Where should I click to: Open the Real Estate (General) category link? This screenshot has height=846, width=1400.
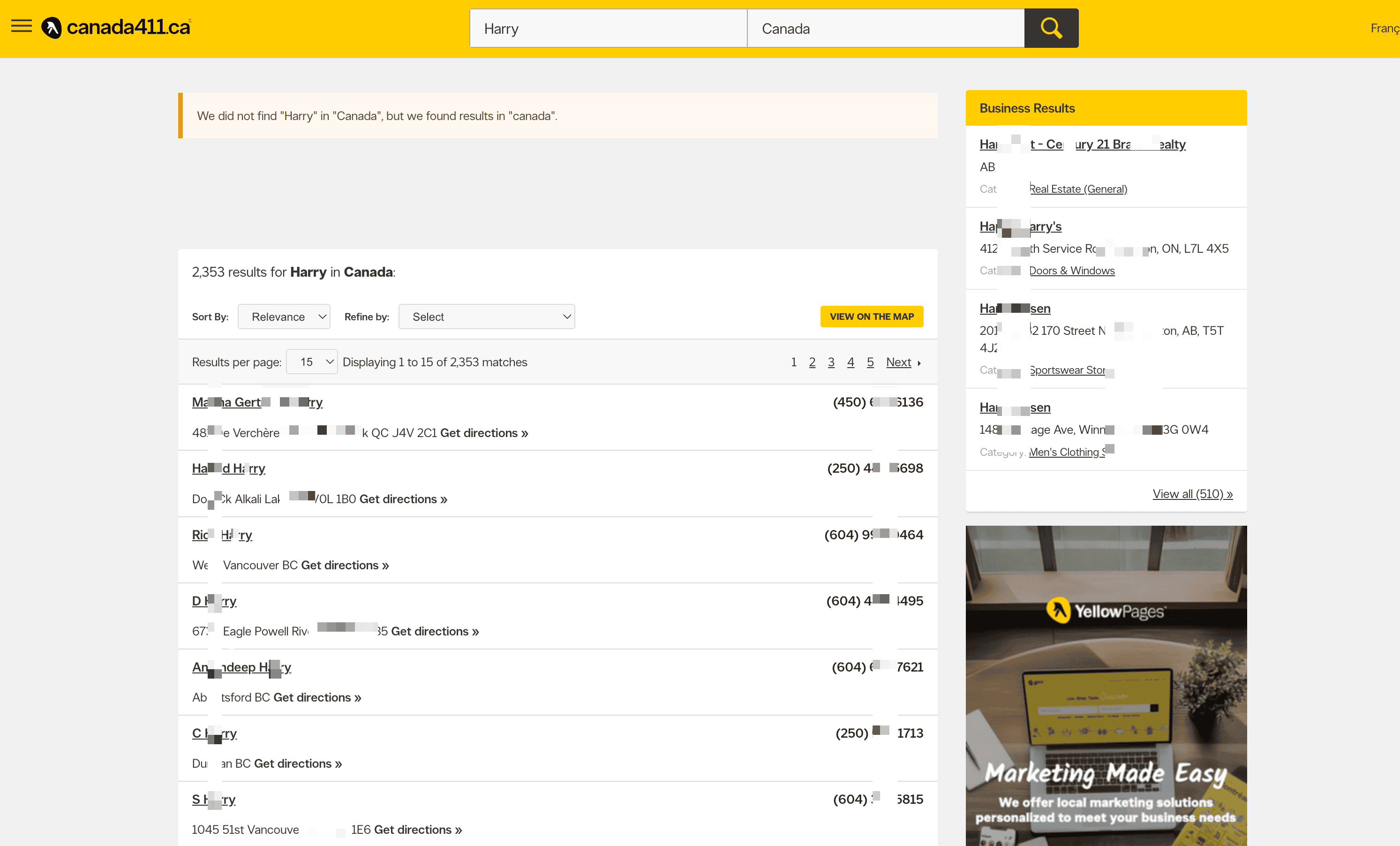pos(1078,189)
